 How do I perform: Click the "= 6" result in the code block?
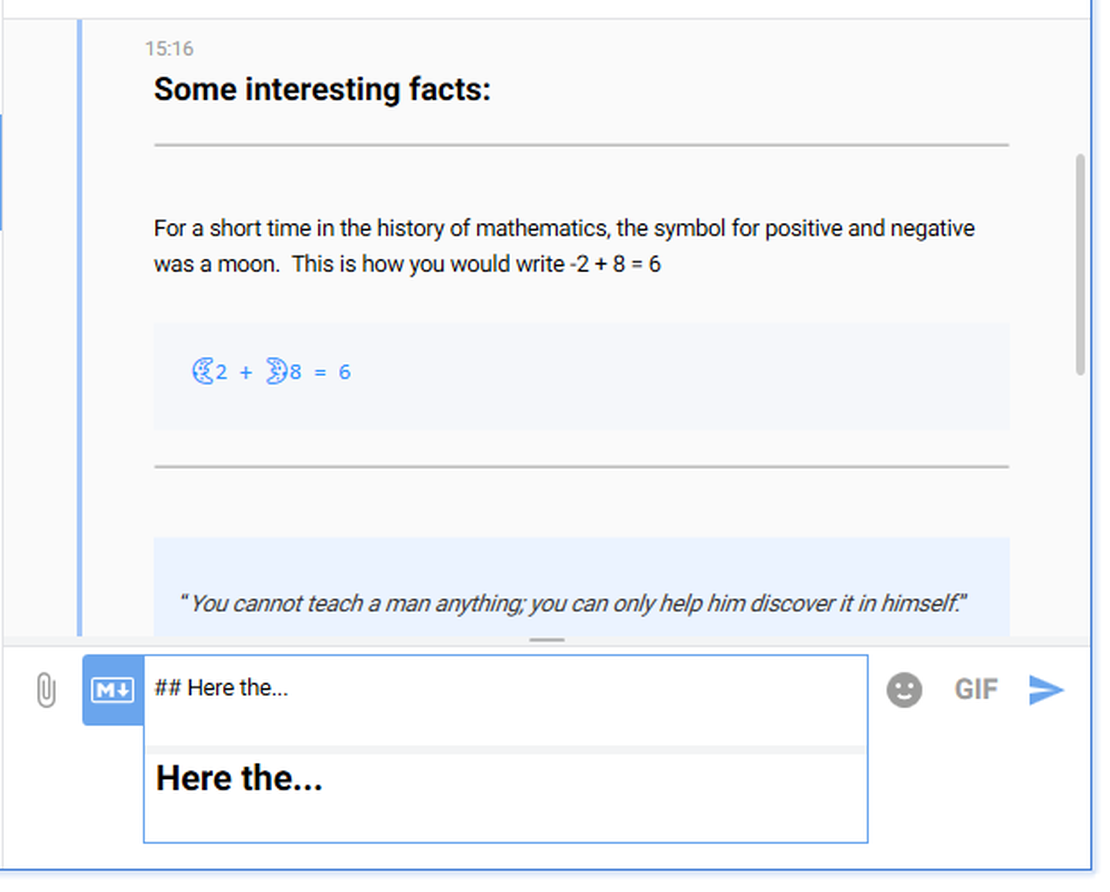pyautogui.click(x=332, y=372)
